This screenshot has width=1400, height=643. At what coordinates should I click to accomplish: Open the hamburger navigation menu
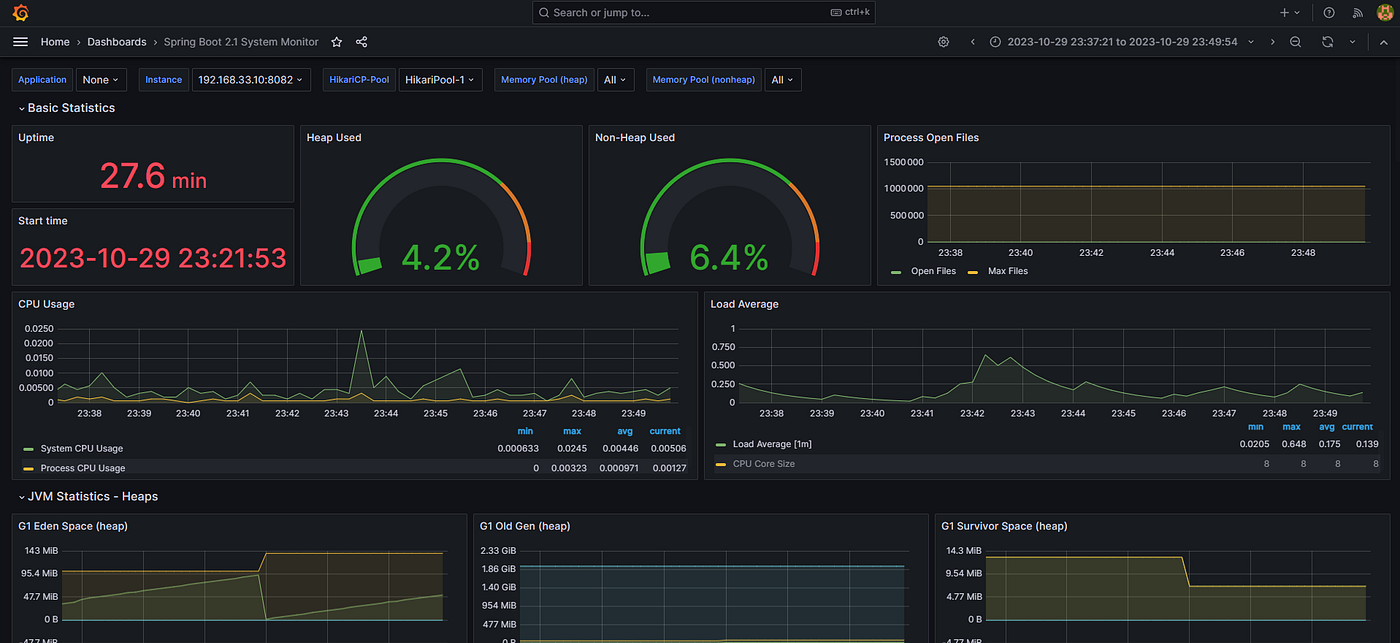click(x=20, y=42)
